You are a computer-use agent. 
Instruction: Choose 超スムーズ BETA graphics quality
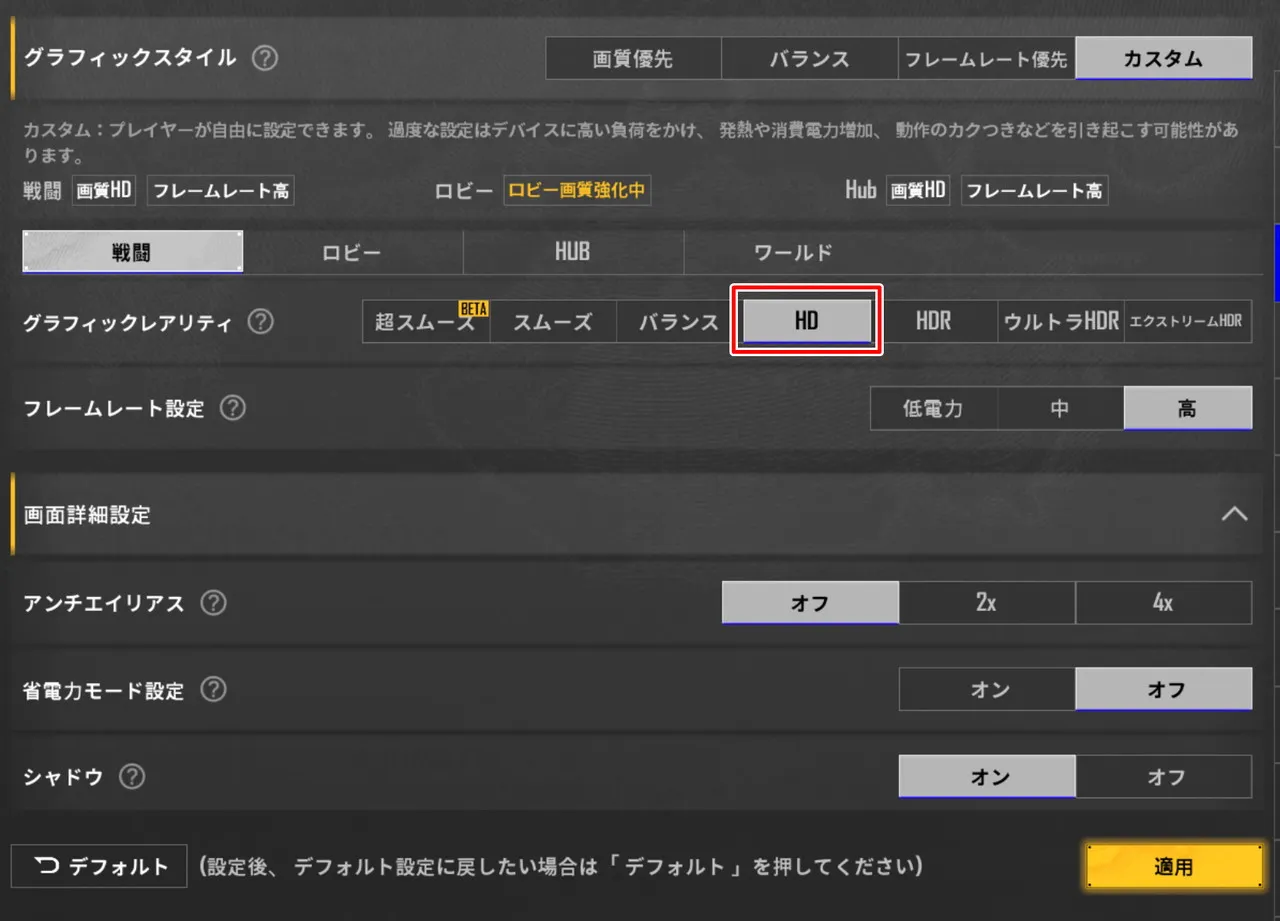pyautogui.click(x=426, y=322)
